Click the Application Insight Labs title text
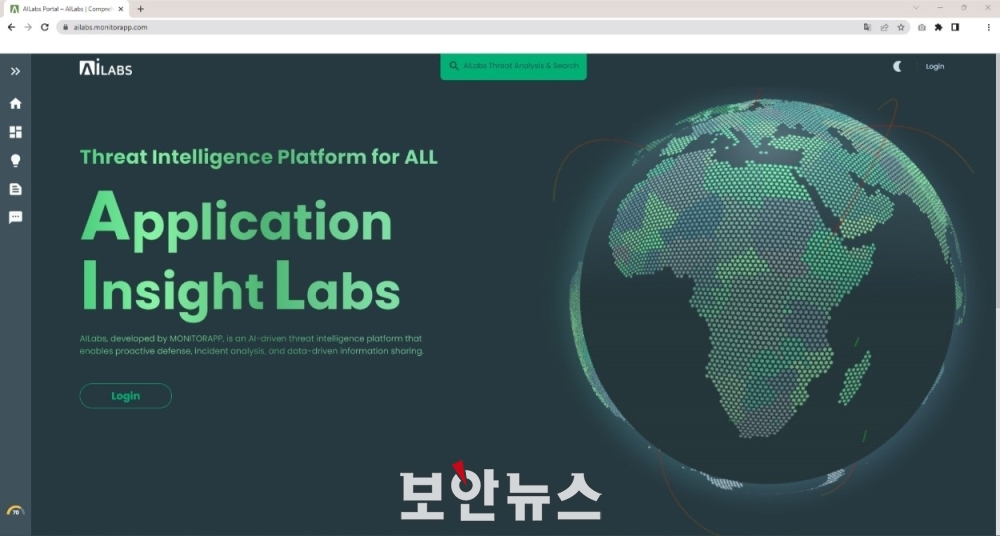 (240, 255)
